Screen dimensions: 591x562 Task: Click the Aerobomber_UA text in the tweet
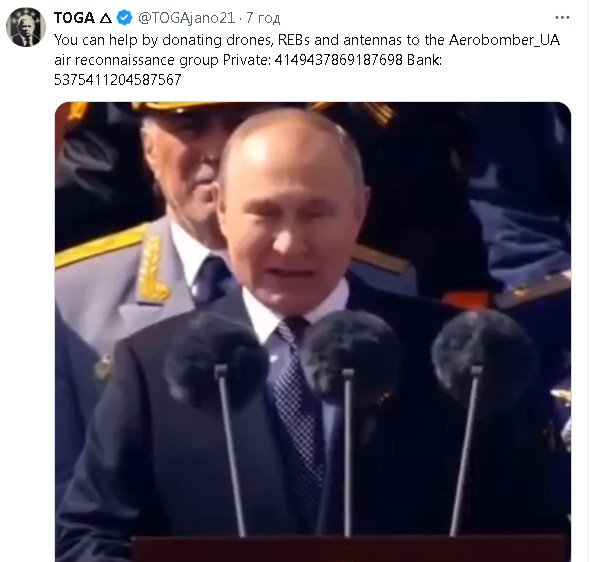coord(504,40)
